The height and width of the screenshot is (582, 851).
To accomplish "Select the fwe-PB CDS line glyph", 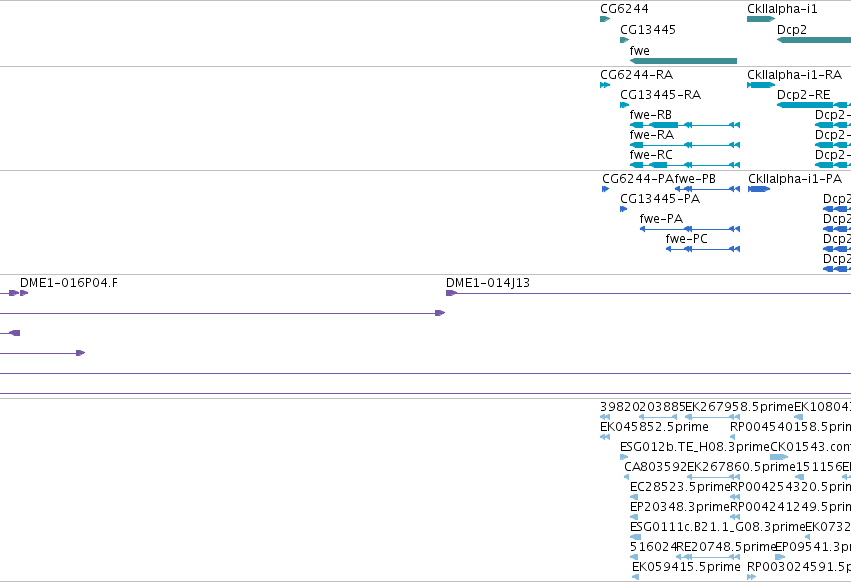I will 707,189.
